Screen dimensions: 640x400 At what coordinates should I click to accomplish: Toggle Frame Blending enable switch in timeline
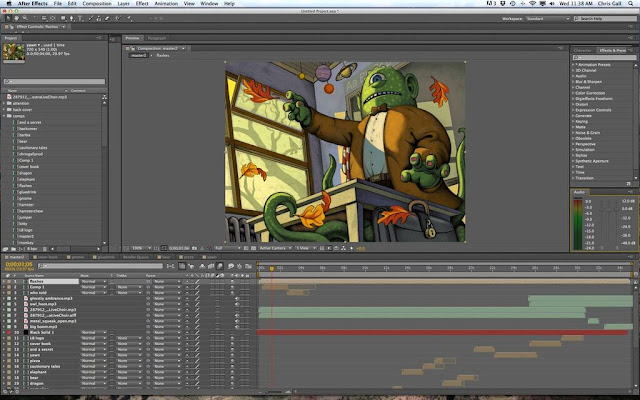point(211,266)
